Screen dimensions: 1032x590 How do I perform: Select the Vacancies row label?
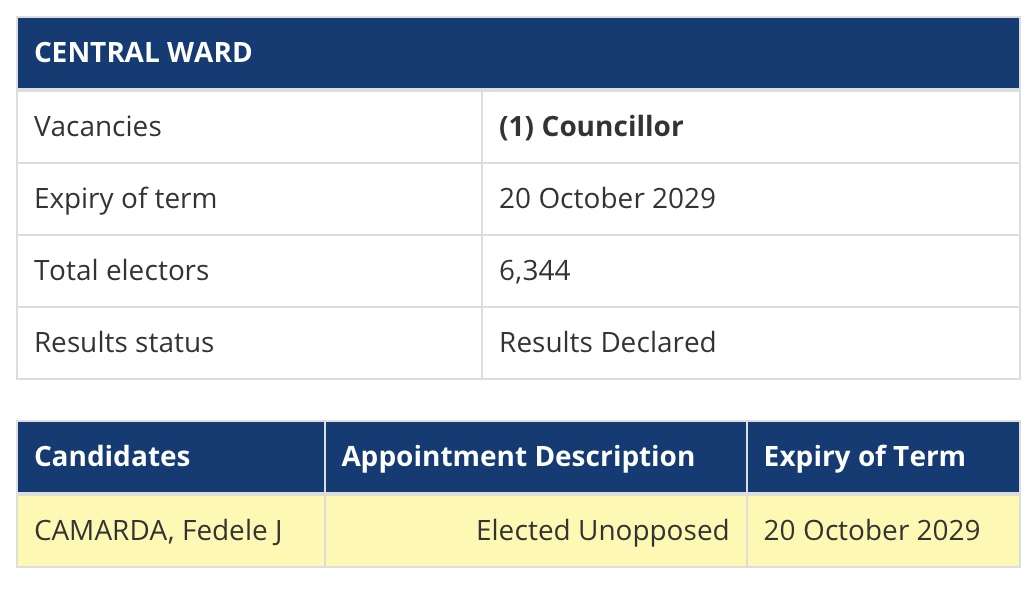(97, 127)
